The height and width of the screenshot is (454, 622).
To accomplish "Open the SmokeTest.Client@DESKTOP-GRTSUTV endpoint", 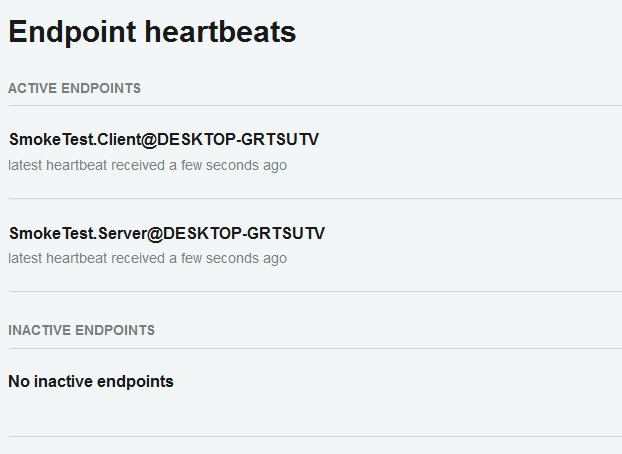I will point(164,139).
